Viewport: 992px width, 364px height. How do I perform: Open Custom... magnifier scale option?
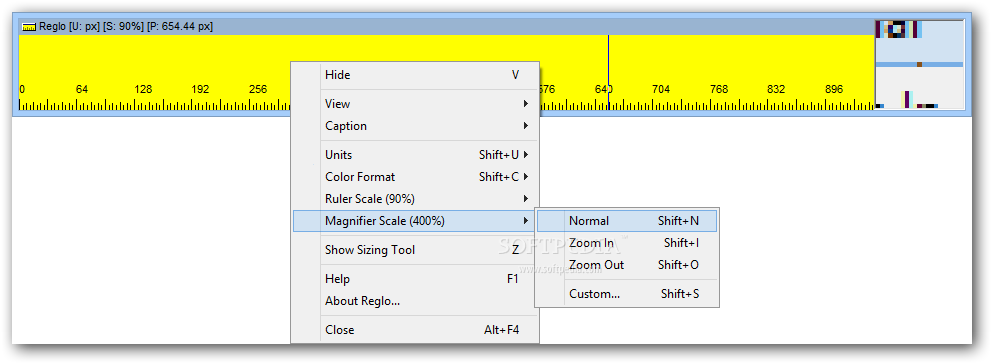(x=627, y=294)
